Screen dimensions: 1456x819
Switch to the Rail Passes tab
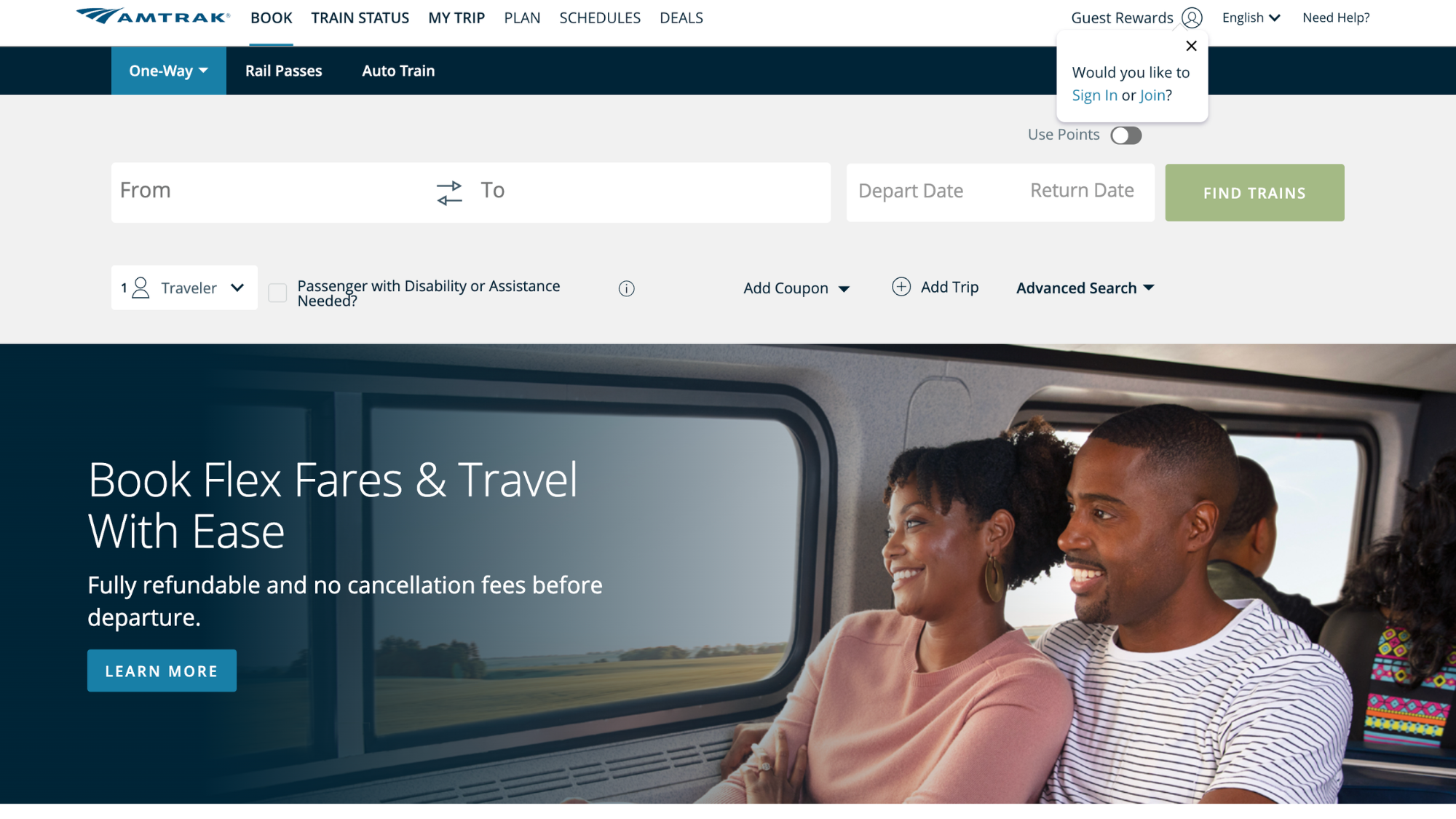[x=283, y=71]
